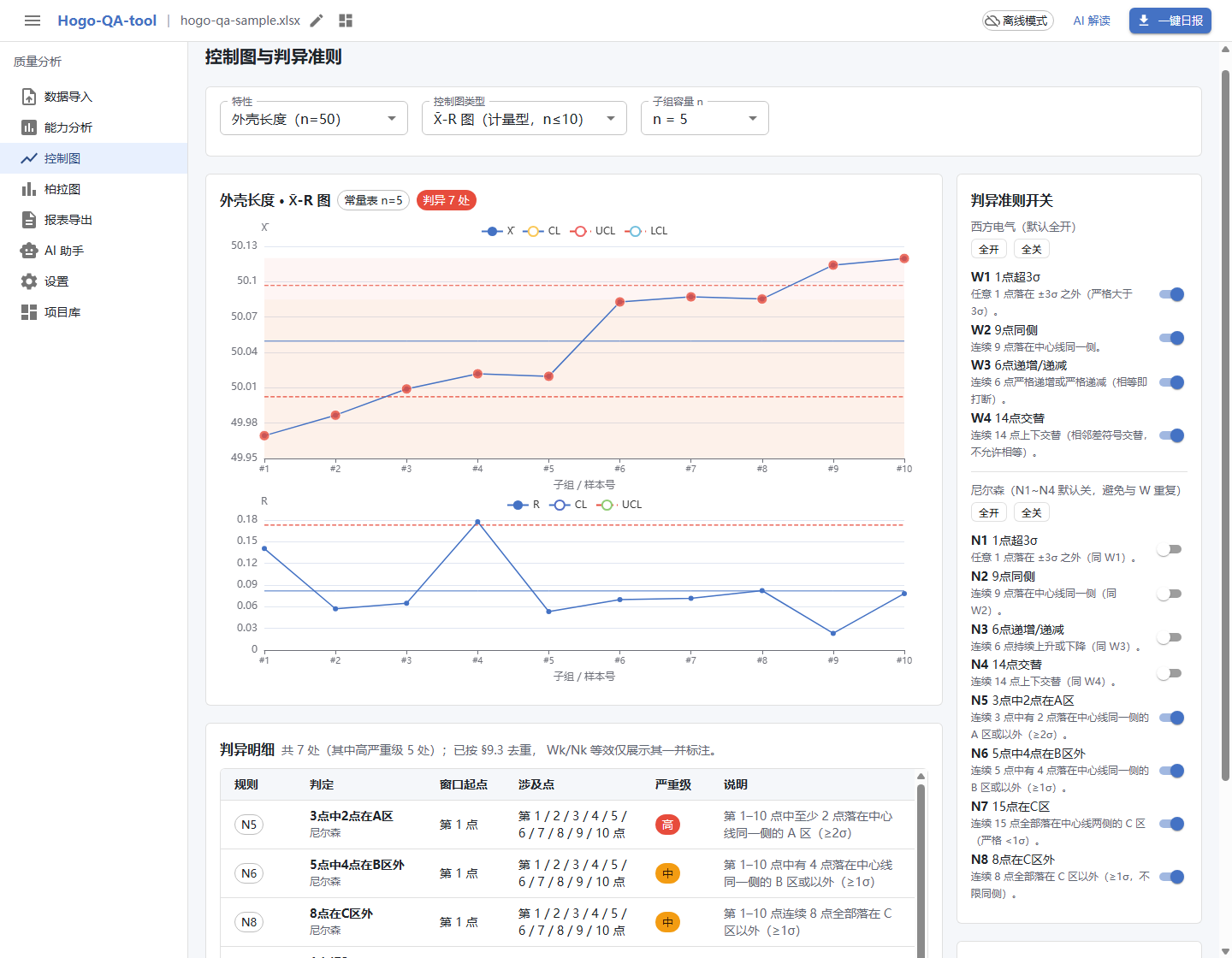Click the 离线模式 chip

[1017, 21]
